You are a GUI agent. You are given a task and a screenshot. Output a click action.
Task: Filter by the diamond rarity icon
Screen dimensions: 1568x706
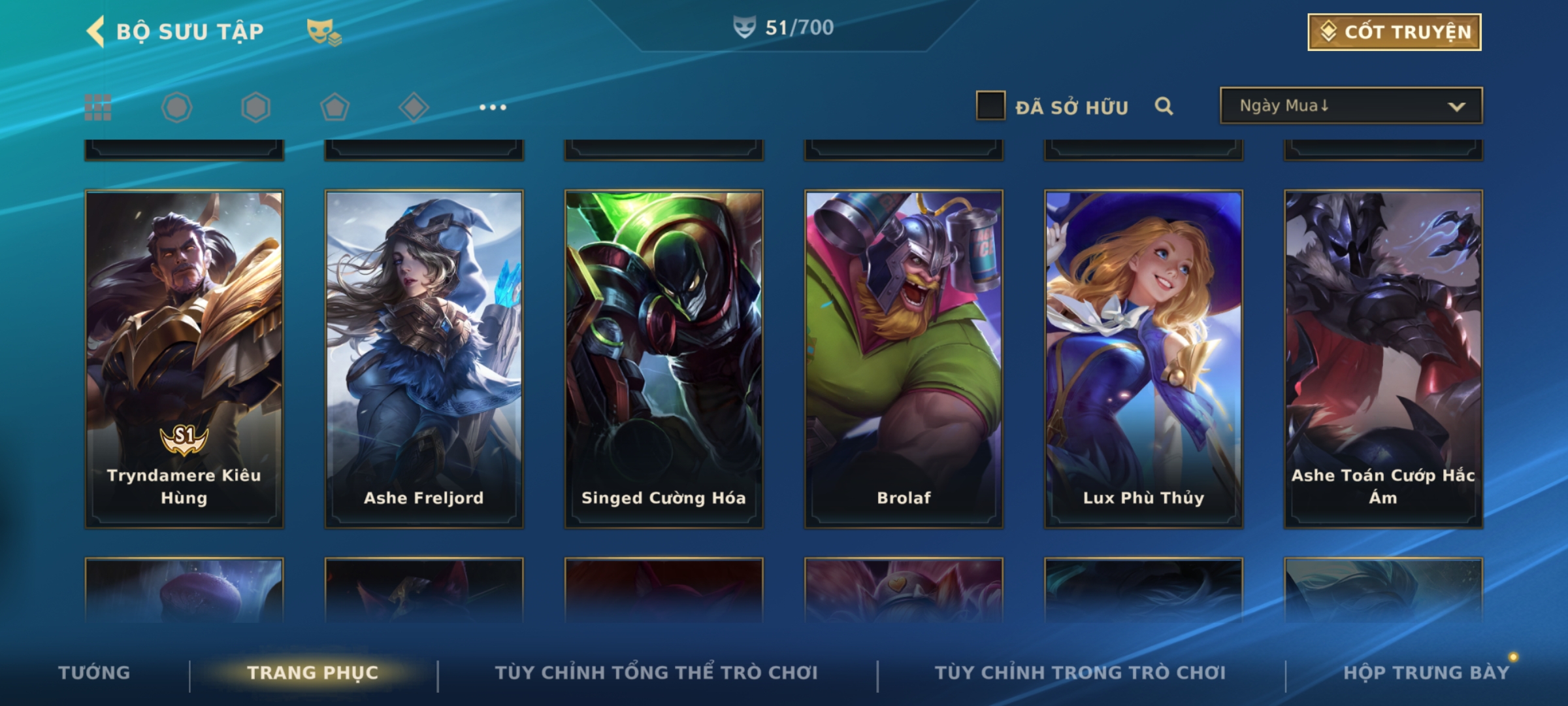coord(414,107)
